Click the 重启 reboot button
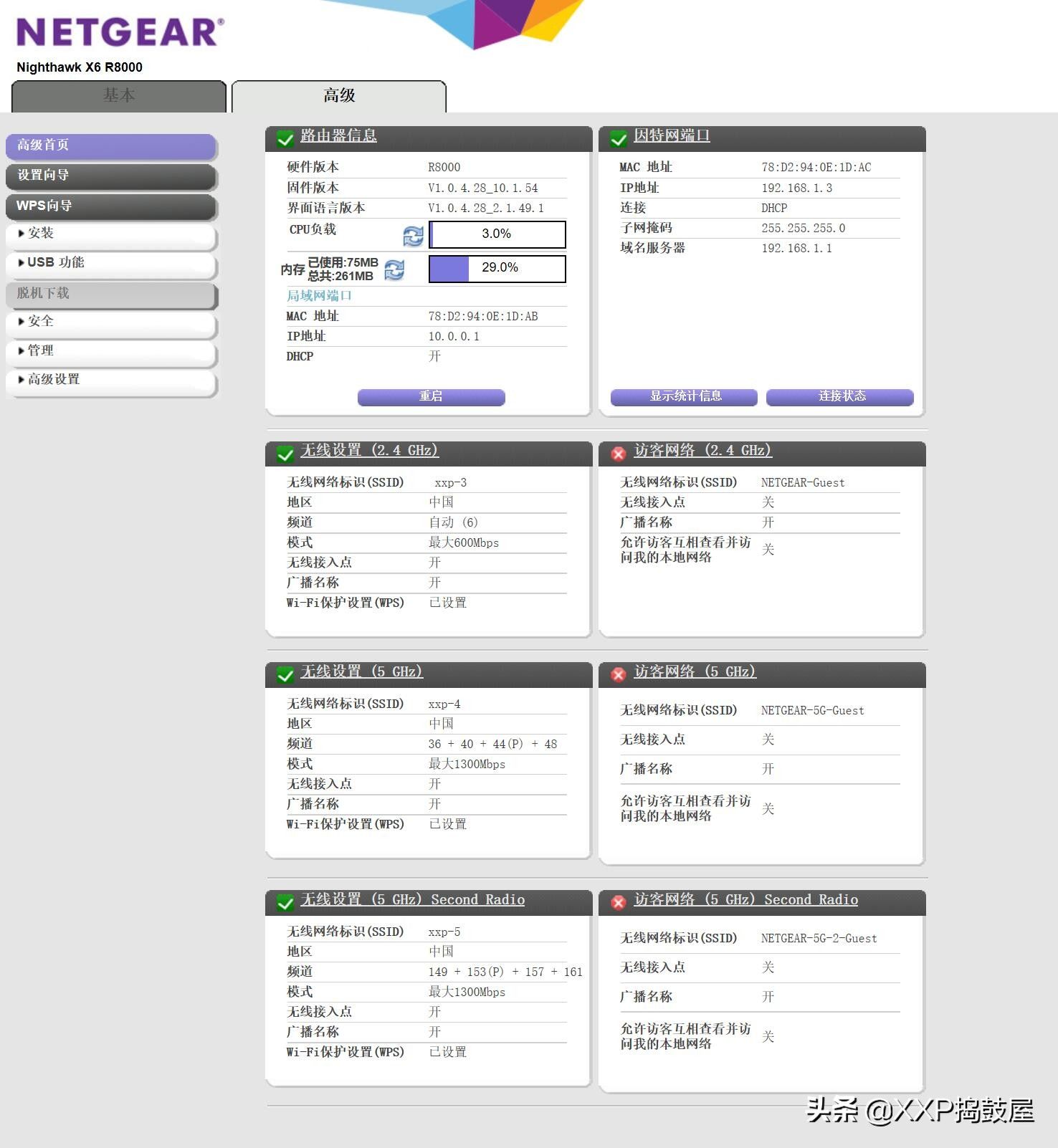This screenshot has width=1058, height=1148. tap(432, 397)
